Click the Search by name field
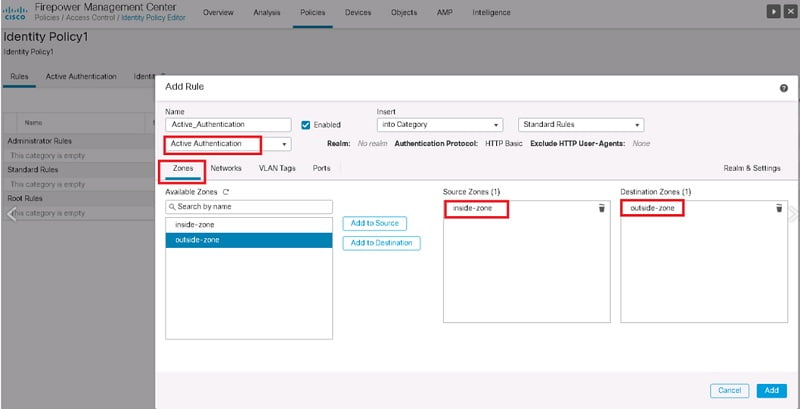 click(249, 207)
